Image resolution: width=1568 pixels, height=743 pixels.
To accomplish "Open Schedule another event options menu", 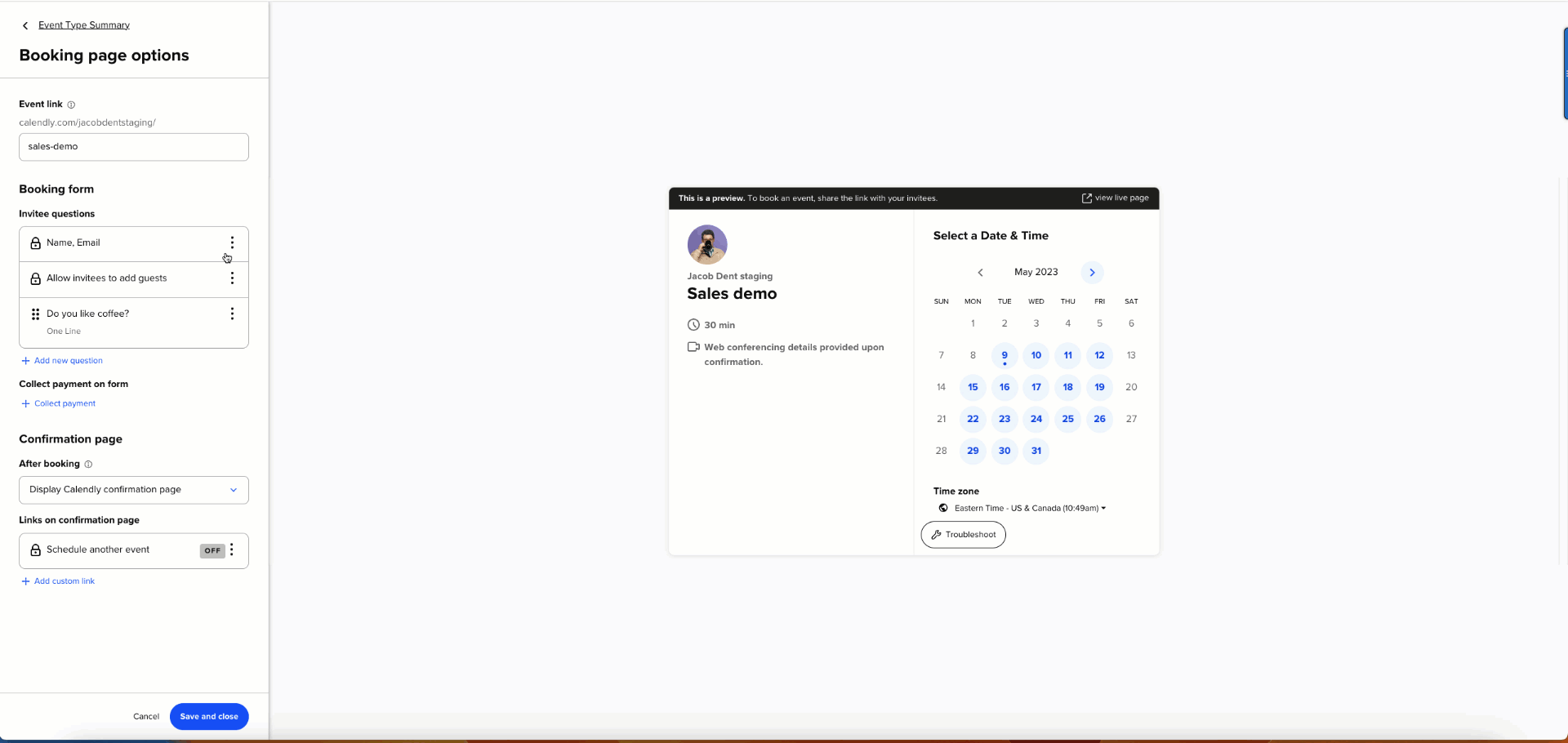I will 233,550.
